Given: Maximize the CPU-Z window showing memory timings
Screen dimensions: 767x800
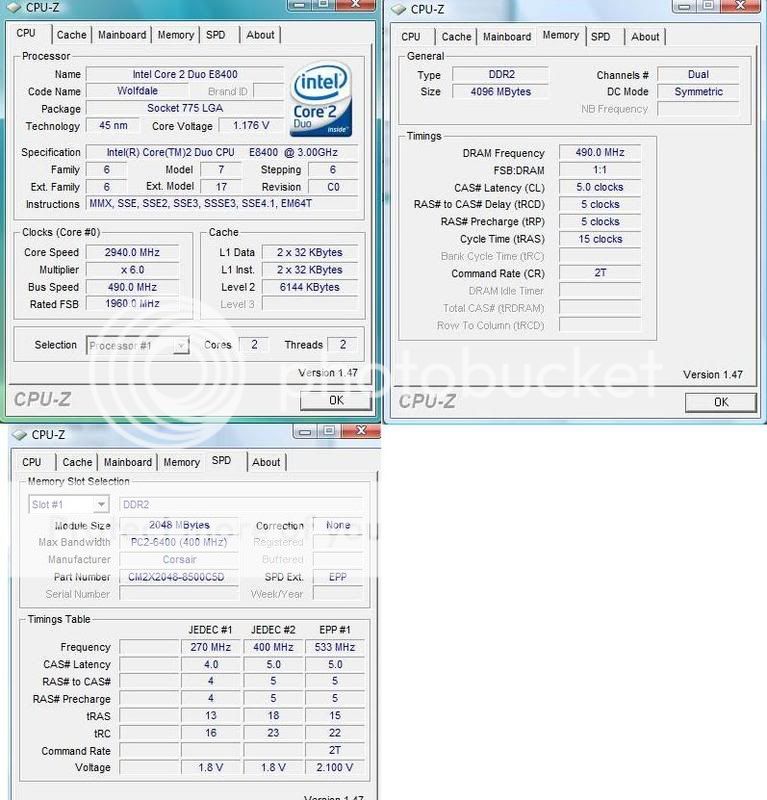Looking at the screenshot, I should click(x=708, y=5).
